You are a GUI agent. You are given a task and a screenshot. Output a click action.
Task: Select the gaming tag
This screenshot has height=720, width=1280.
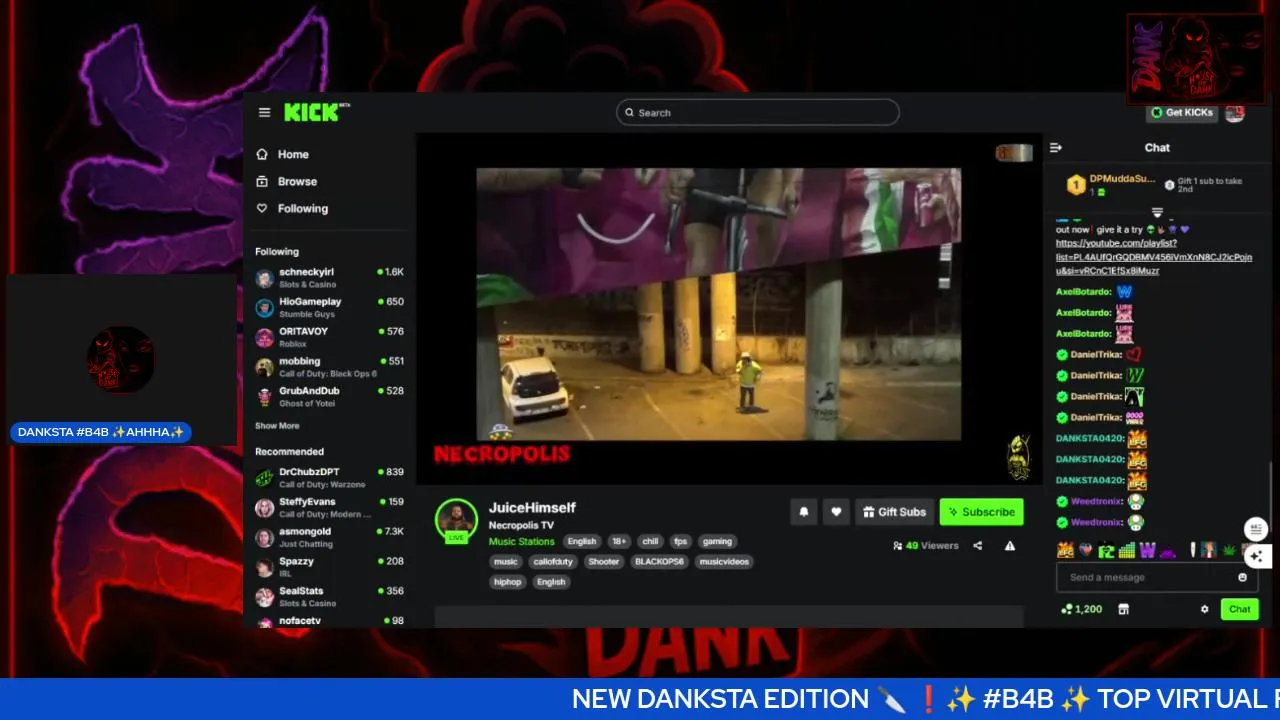[x=717, y=541]
